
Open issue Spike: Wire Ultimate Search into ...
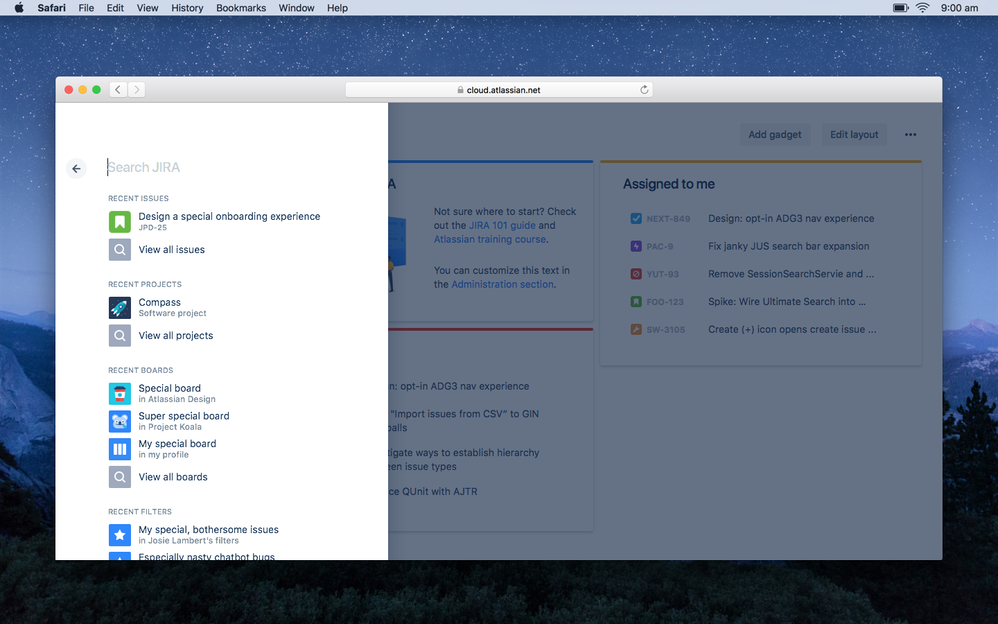tap(787, 302)
